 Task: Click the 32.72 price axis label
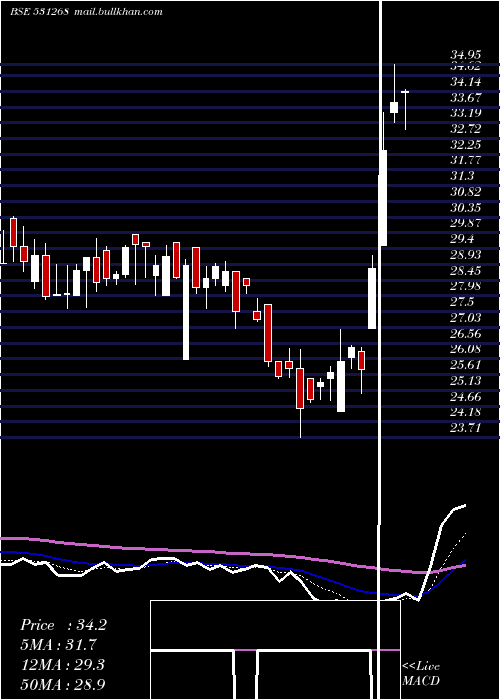[466, 129]
